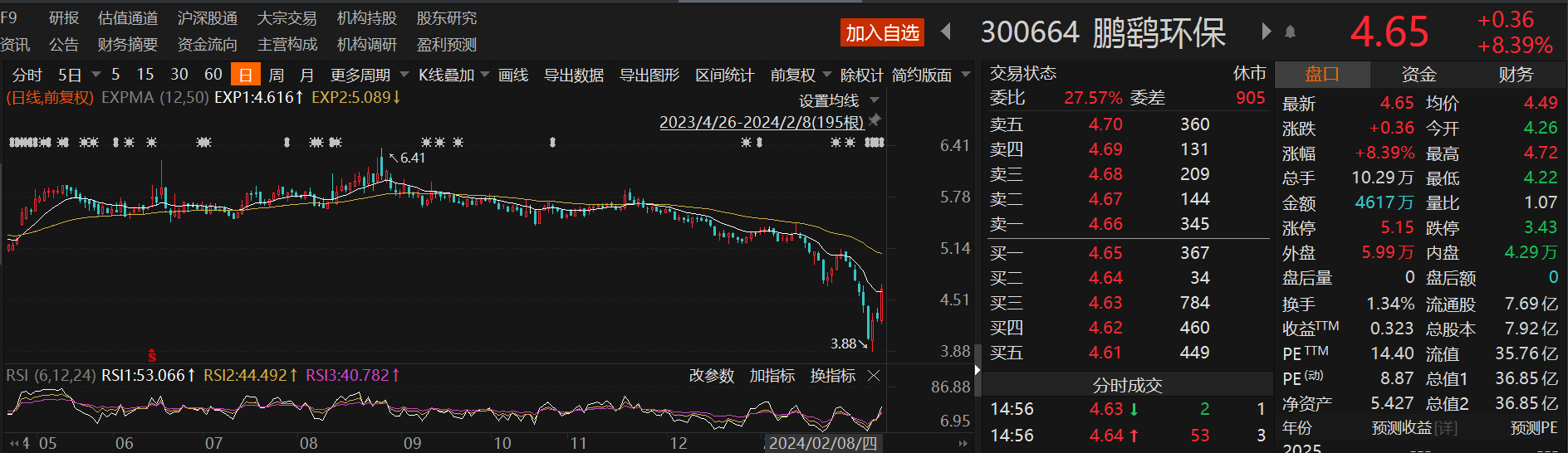The image size is (1568, 453).
Task: Click the pin icon beside date range
Action: (875, 120)
